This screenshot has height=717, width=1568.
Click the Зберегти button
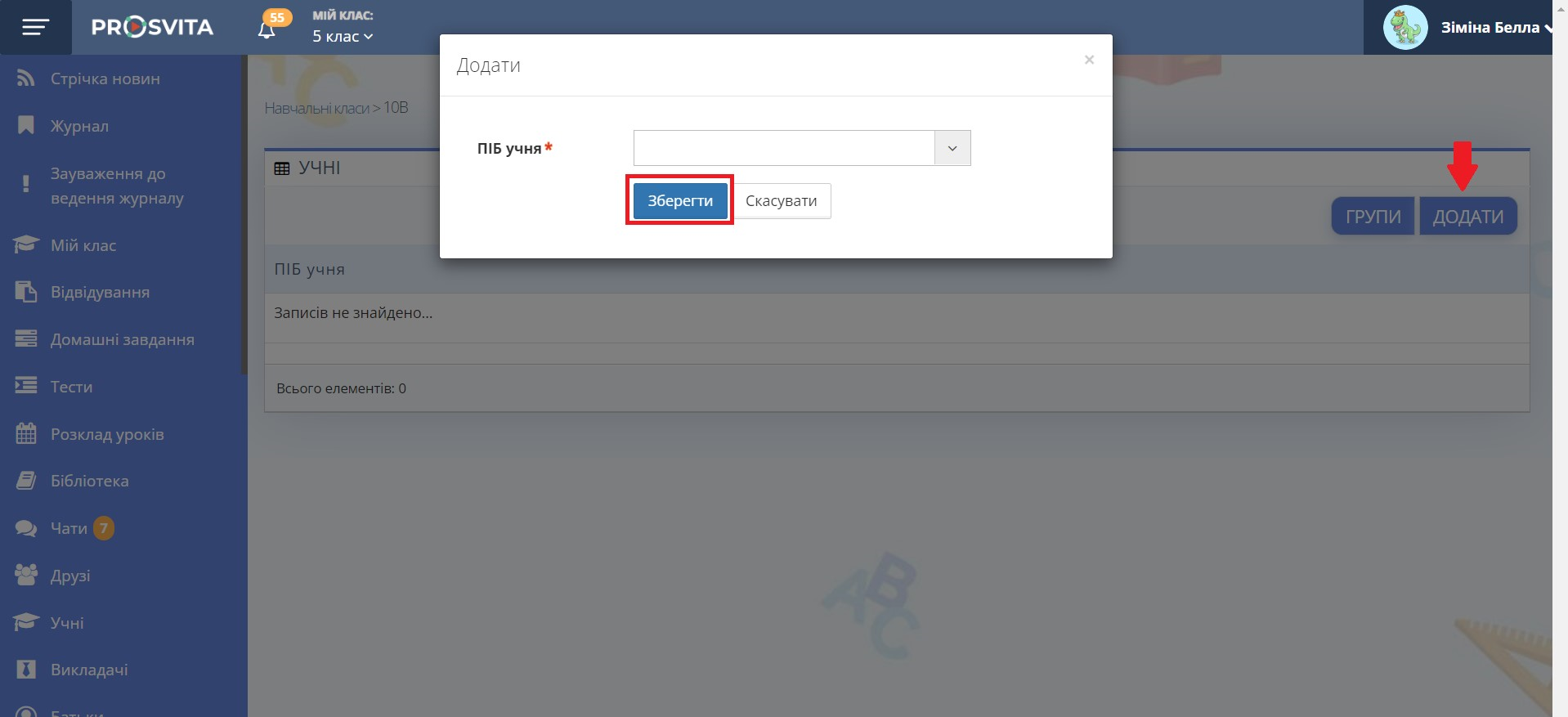(x=680, y=200)
